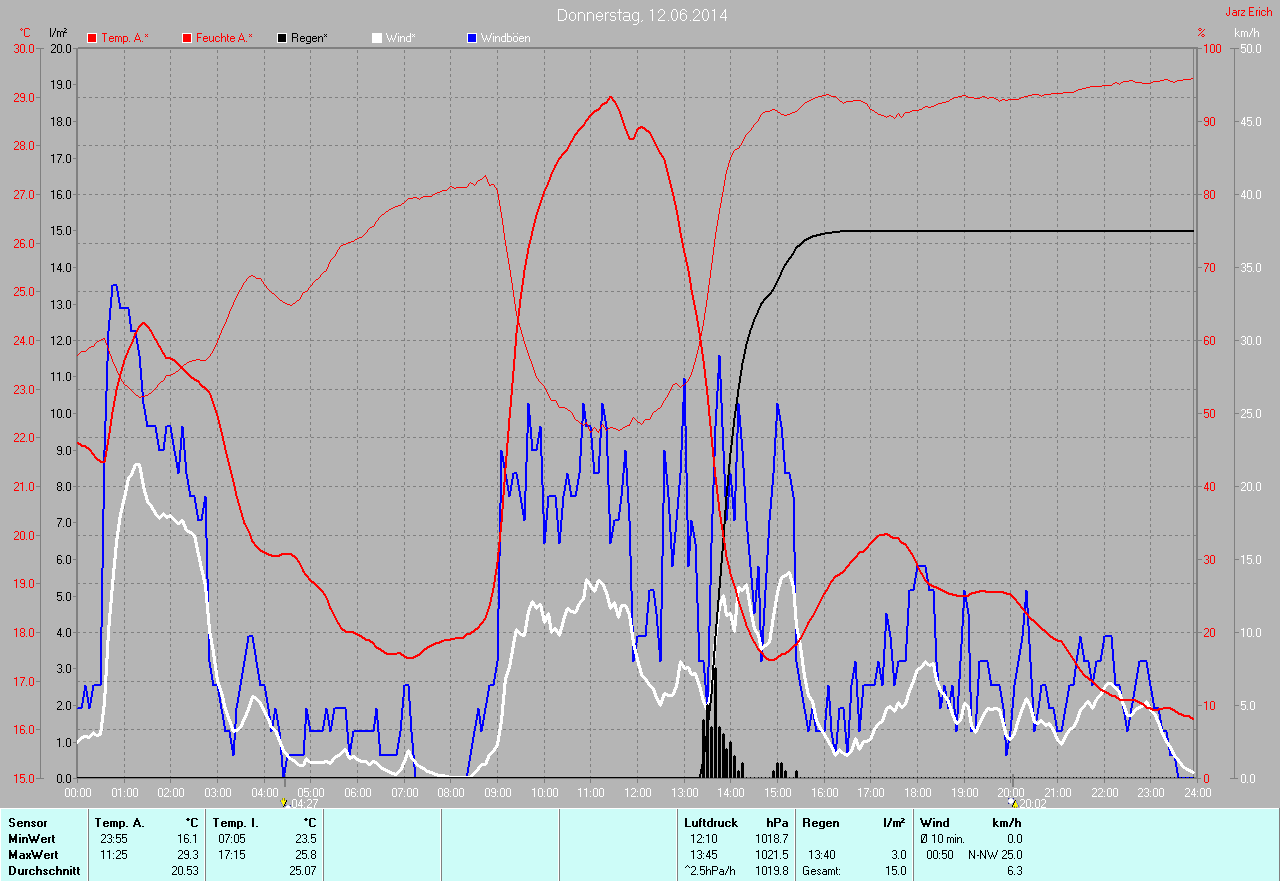
Task: Click the "Windböen" legend label
Action: (506, 38)
